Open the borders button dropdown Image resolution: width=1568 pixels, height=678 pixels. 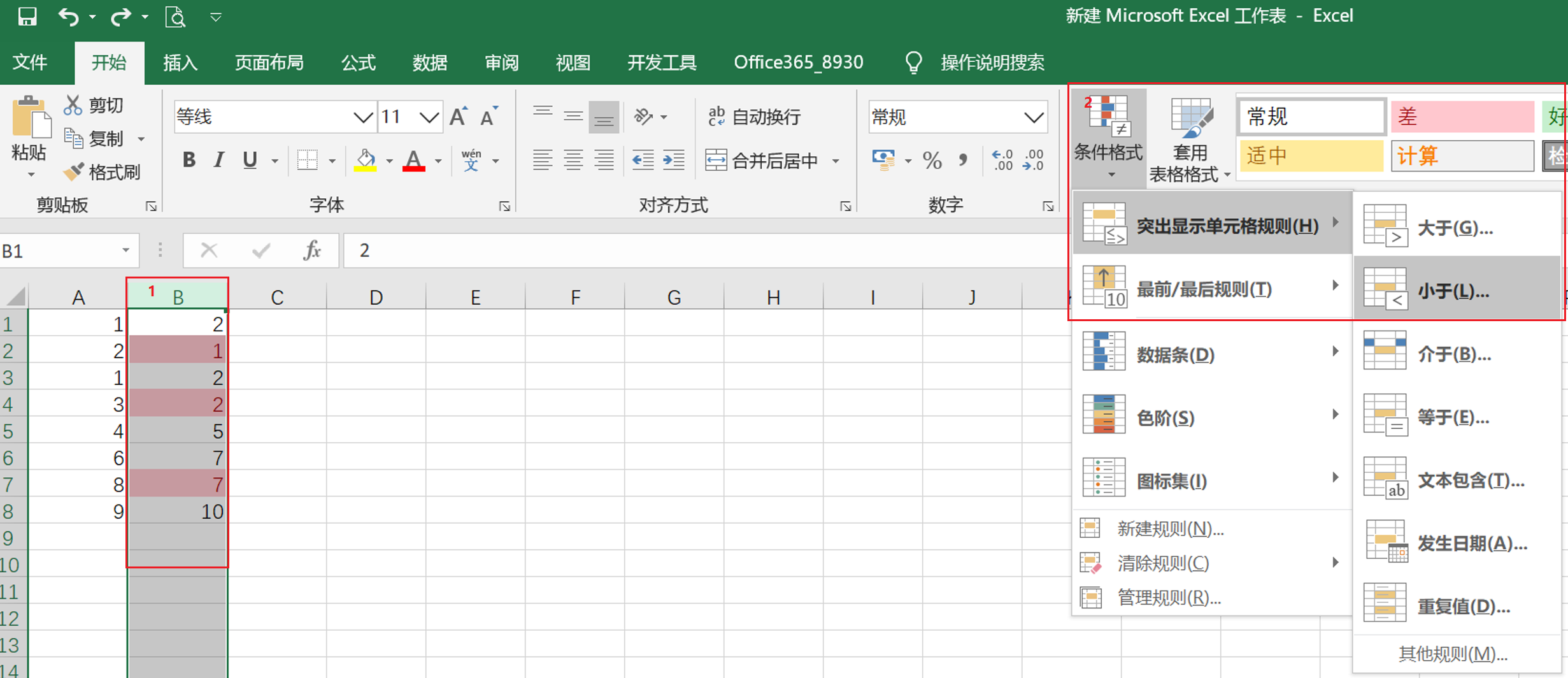(x=332, y=161)
